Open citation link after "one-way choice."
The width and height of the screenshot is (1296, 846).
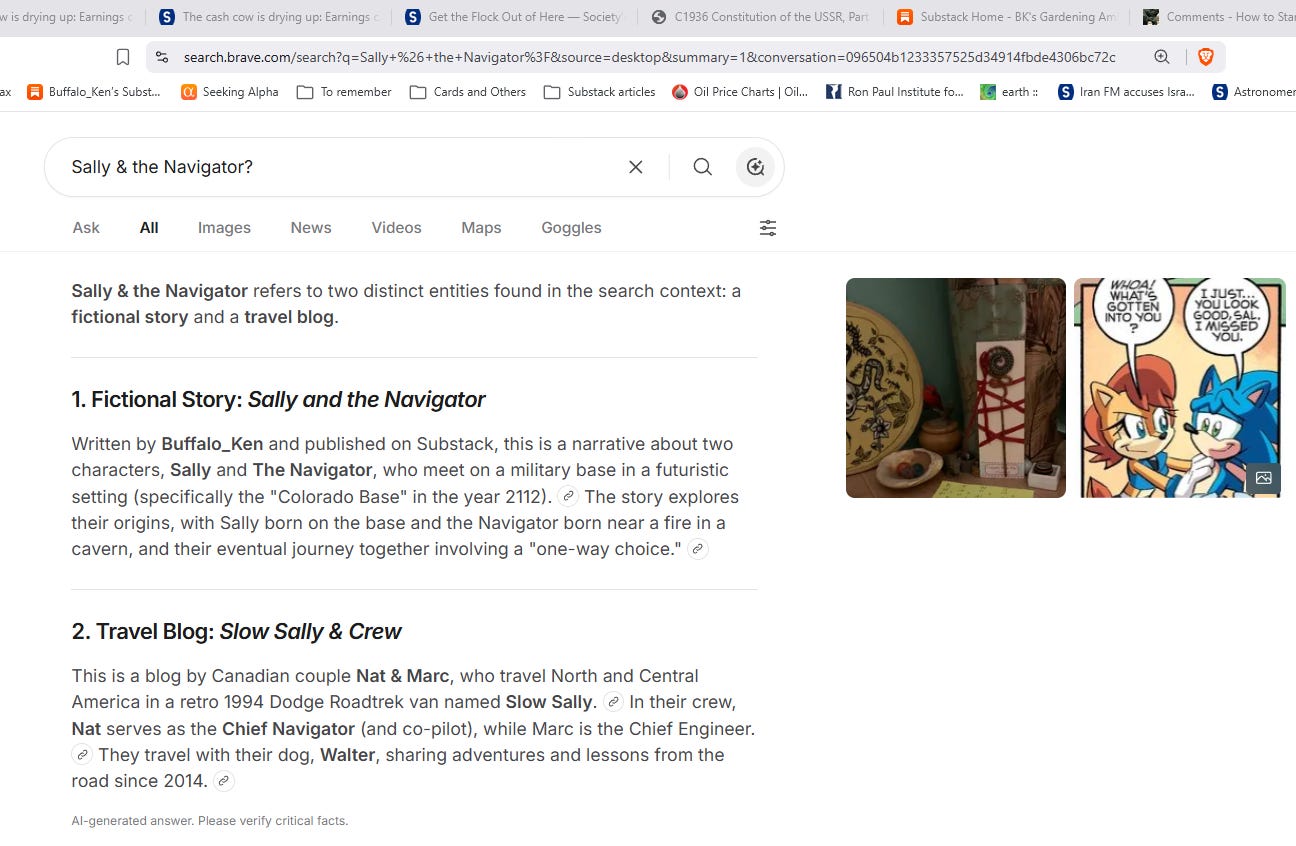(698, 549)
